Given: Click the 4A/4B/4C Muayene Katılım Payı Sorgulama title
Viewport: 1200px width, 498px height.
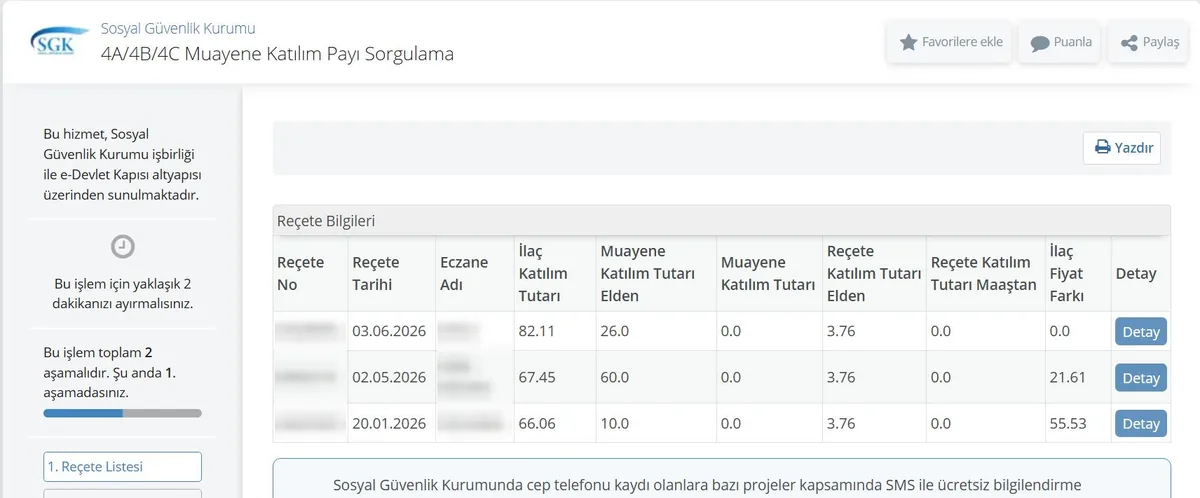Looking at the screenshot, I should 277,54.
